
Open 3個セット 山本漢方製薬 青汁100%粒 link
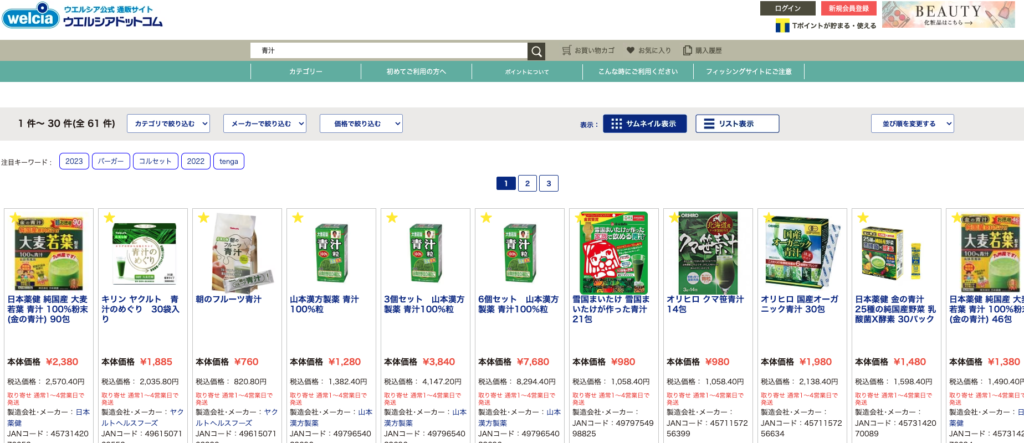tap(423, 304)
